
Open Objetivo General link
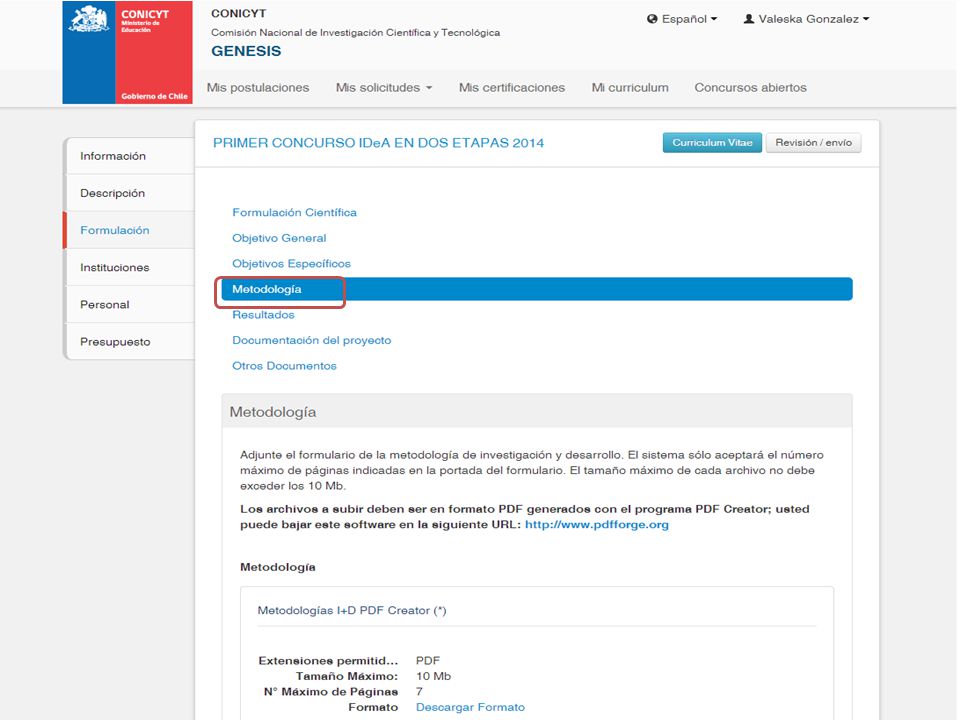[279, 238]
